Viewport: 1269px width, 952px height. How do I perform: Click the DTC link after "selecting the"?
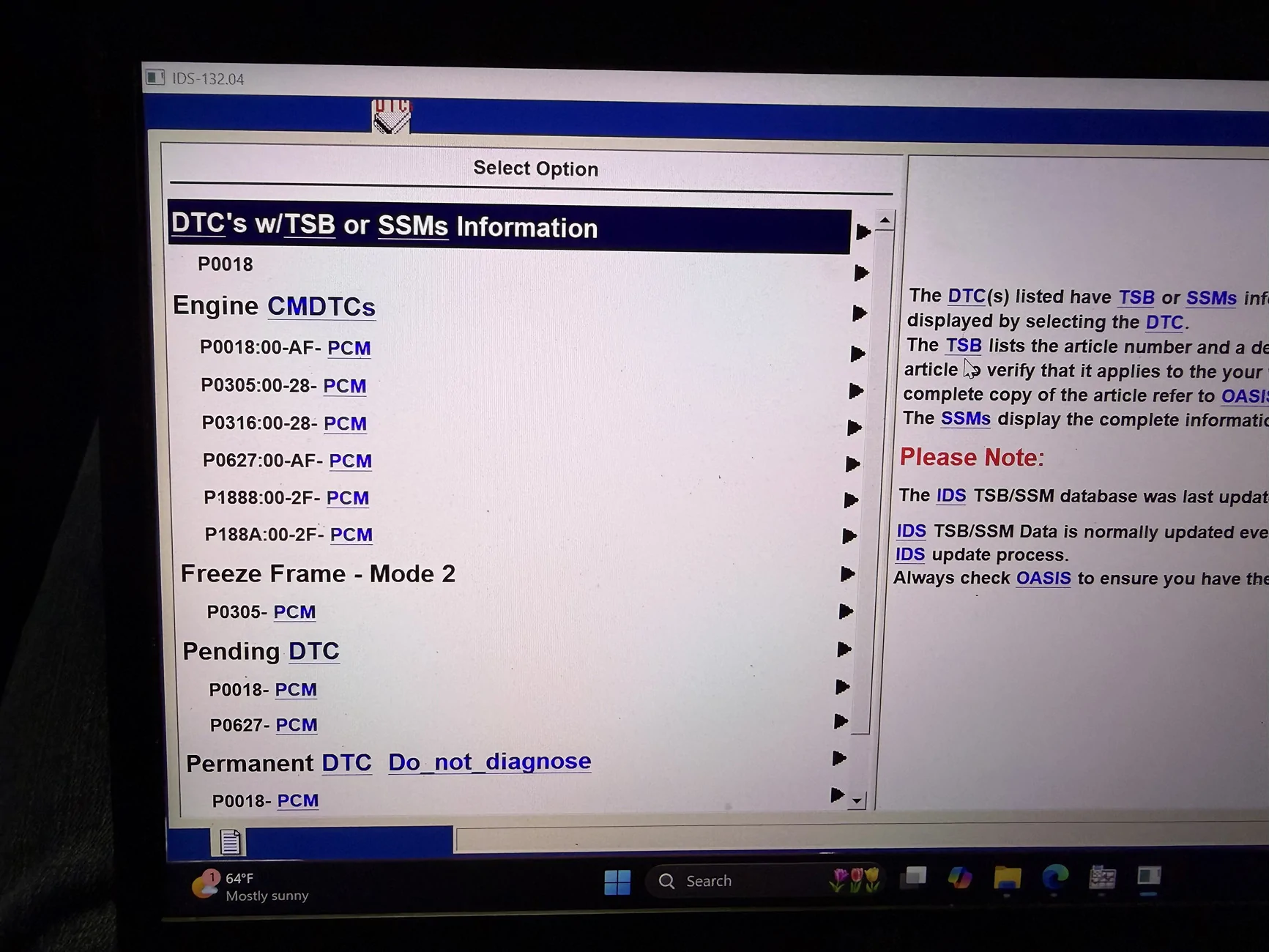click(1164, 322)
